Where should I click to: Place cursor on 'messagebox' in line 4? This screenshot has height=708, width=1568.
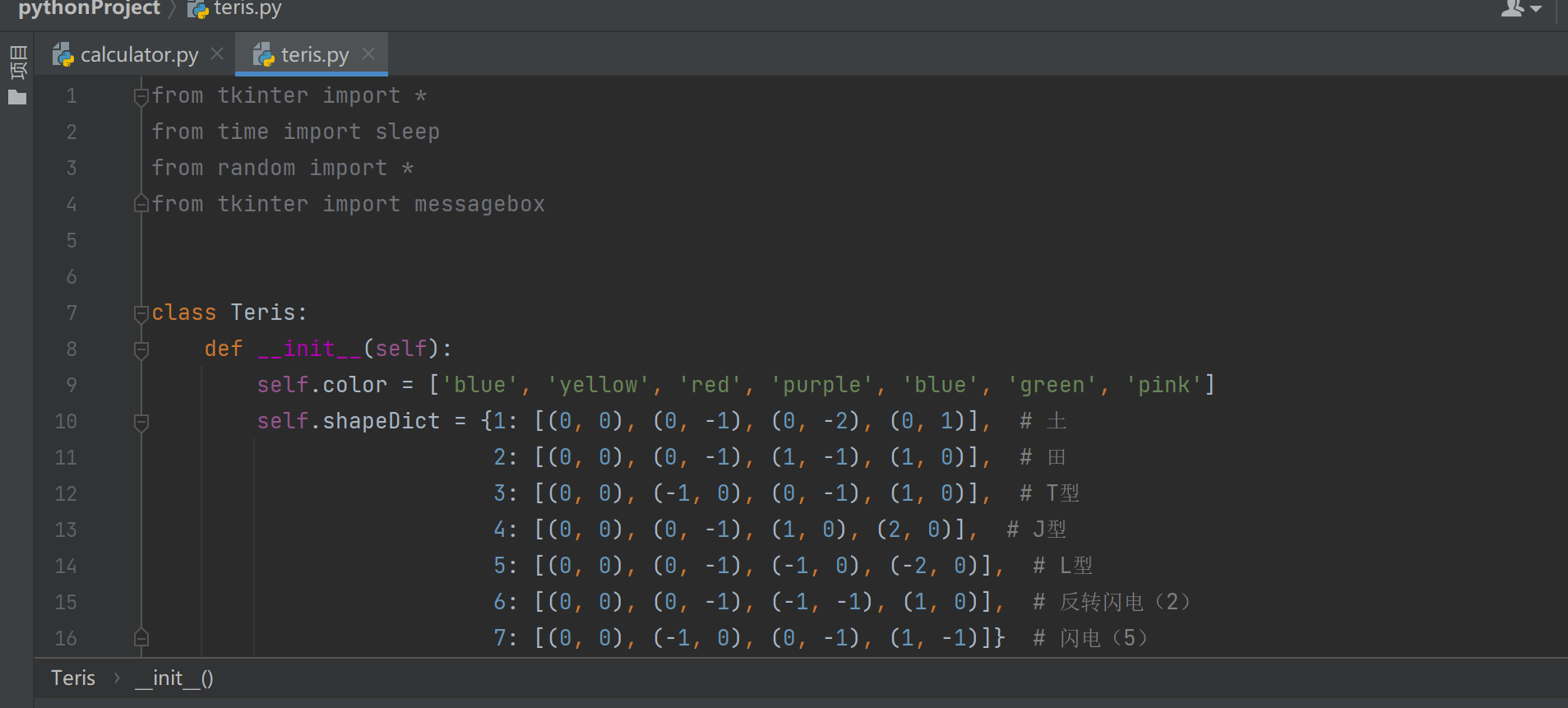click(479, 204)
